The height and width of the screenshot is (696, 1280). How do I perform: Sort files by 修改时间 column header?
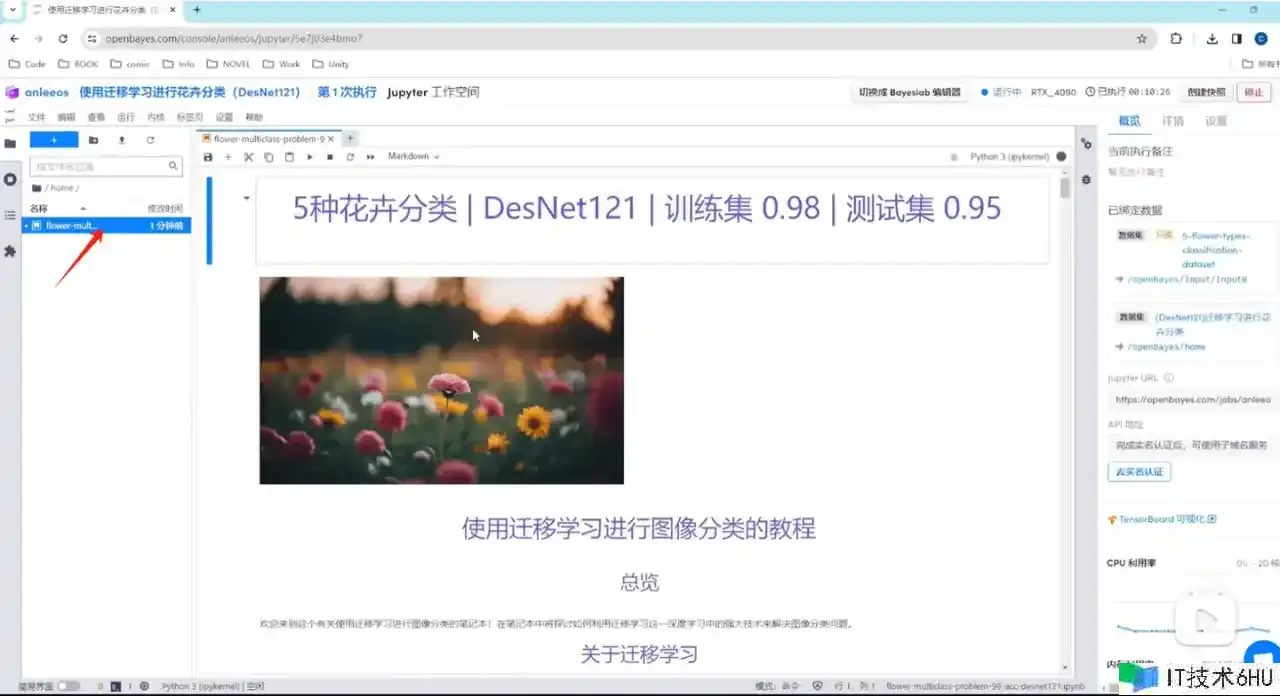pyautogui.click(x=165, y=208)
